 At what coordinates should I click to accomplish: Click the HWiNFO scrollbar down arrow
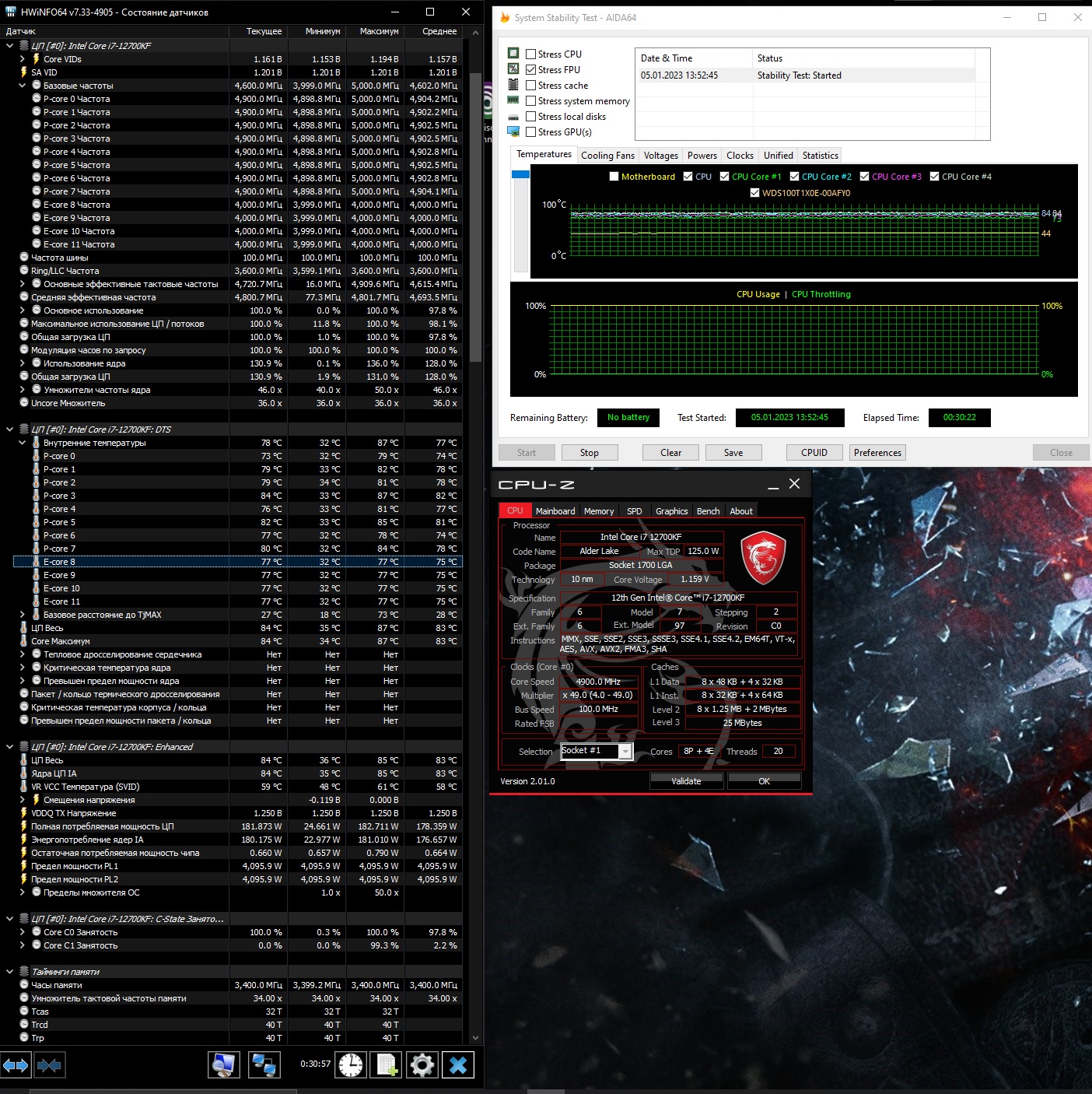pyautogui.click(x=477, y=1038)
